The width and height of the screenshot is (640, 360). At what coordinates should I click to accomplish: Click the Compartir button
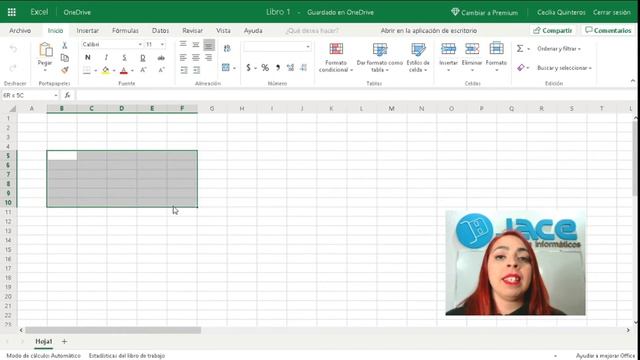click(x=553, y=30)
